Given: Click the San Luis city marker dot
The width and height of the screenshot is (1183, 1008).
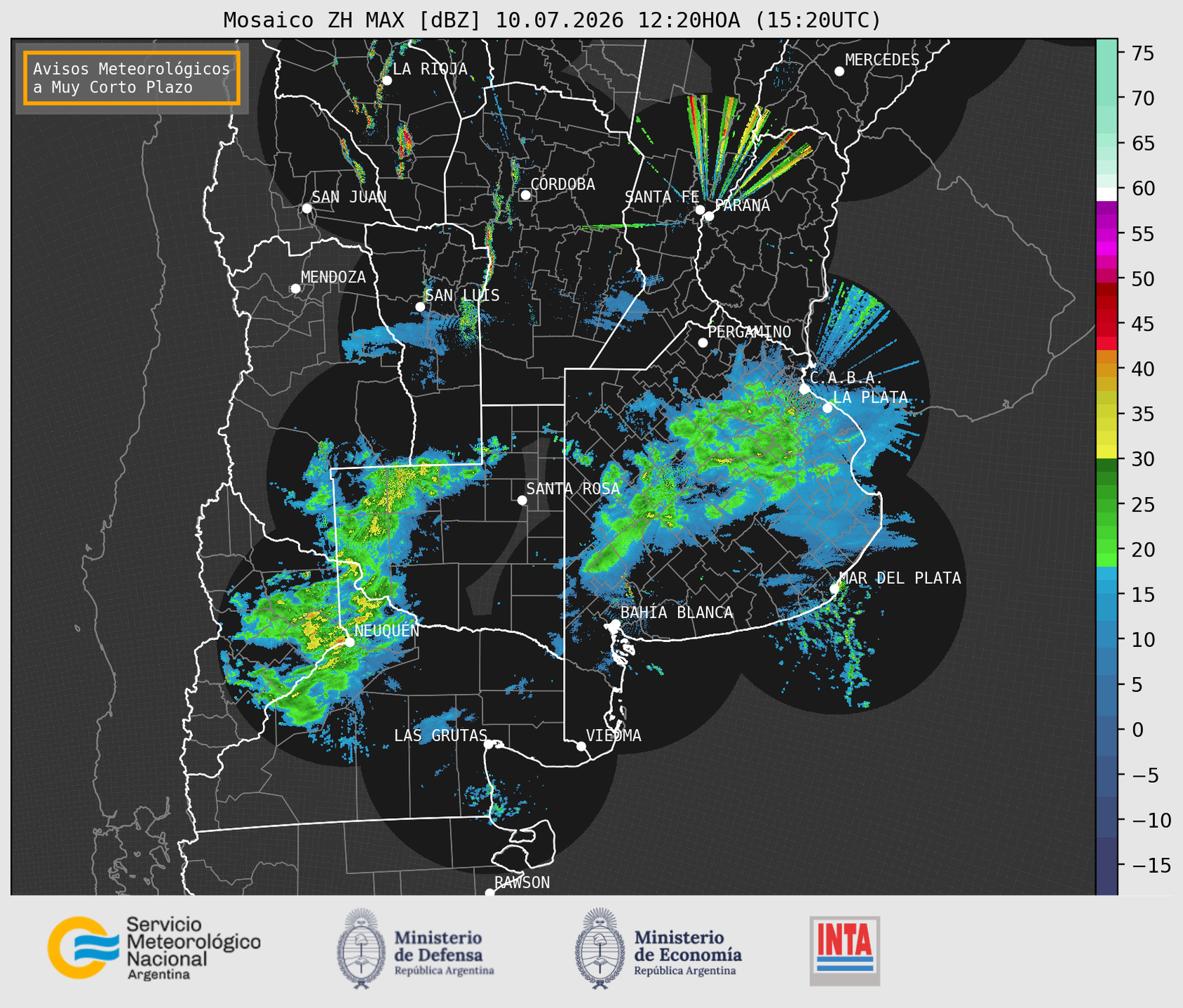Looking at the screenshot, I should click(420, 306).
